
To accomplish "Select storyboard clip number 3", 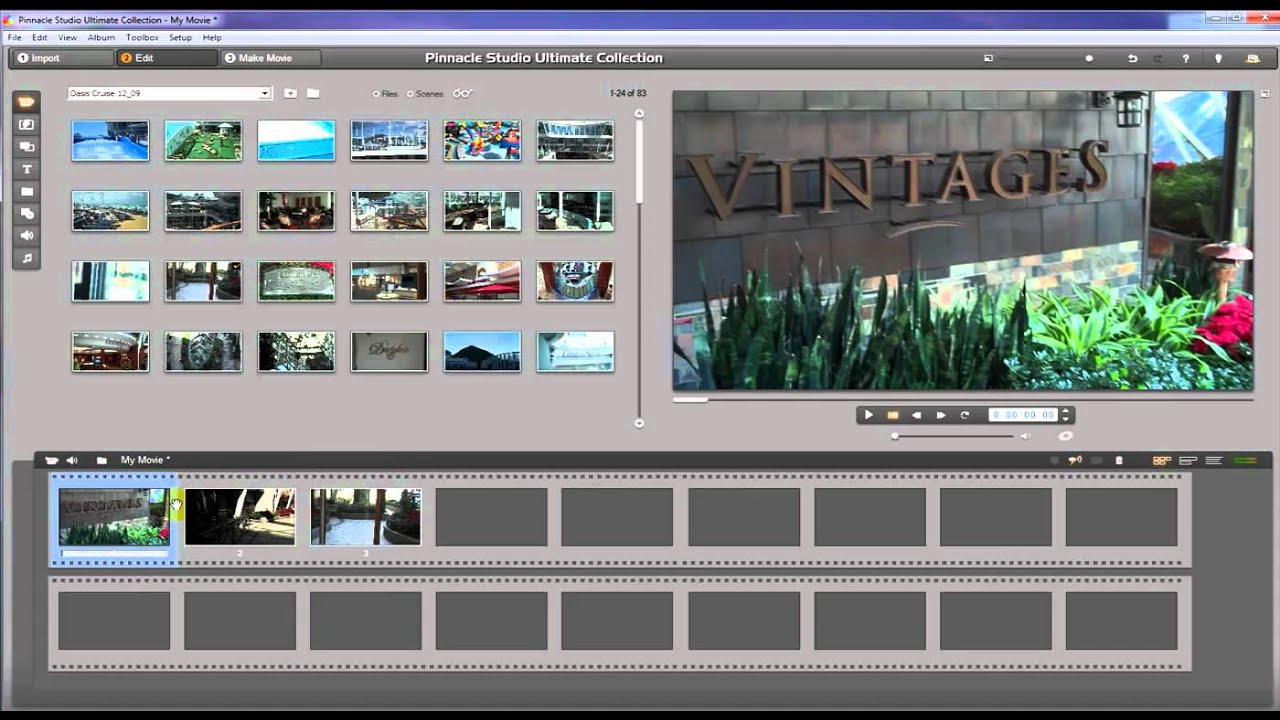I will [x=366, y=517].
